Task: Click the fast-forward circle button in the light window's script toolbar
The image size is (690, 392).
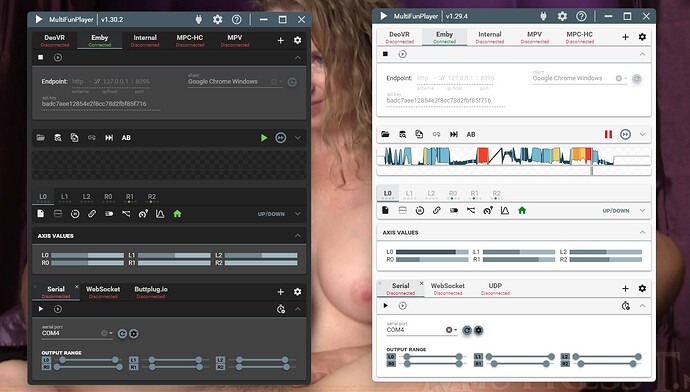Action: [x=625, y=134]
